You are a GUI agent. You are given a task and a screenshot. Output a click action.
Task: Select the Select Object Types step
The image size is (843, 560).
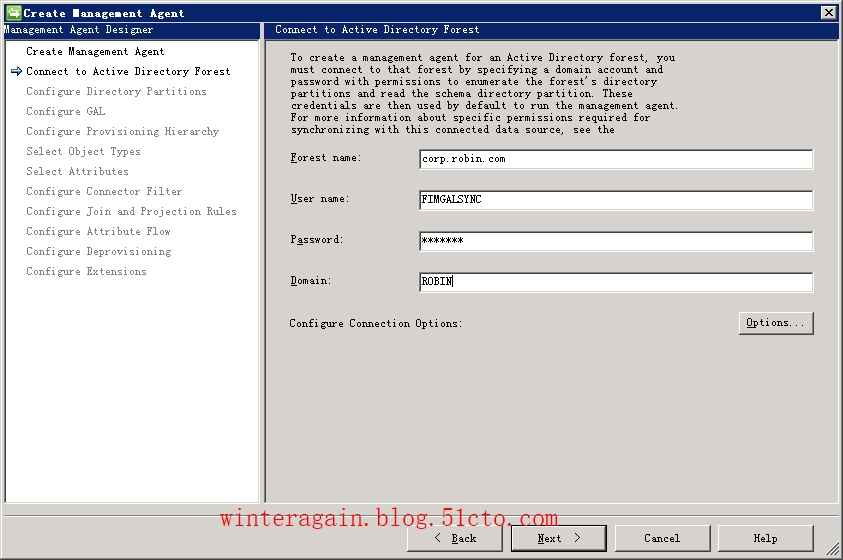(83, 152)
